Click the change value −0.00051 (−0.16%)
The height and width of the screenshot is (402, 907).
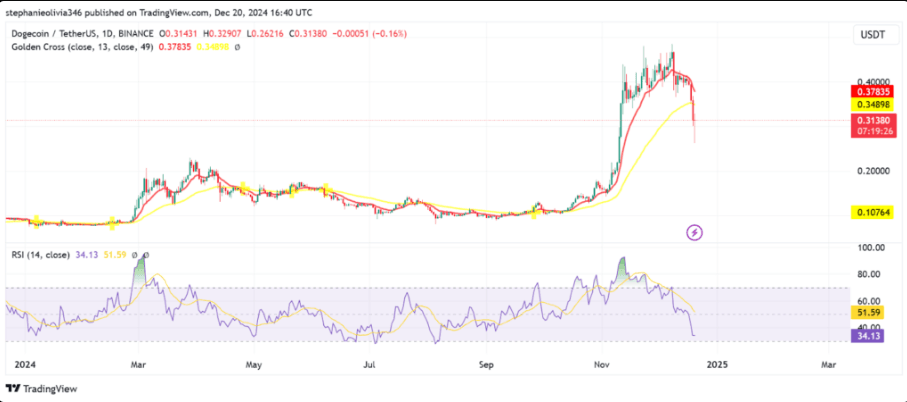point(368,34)
